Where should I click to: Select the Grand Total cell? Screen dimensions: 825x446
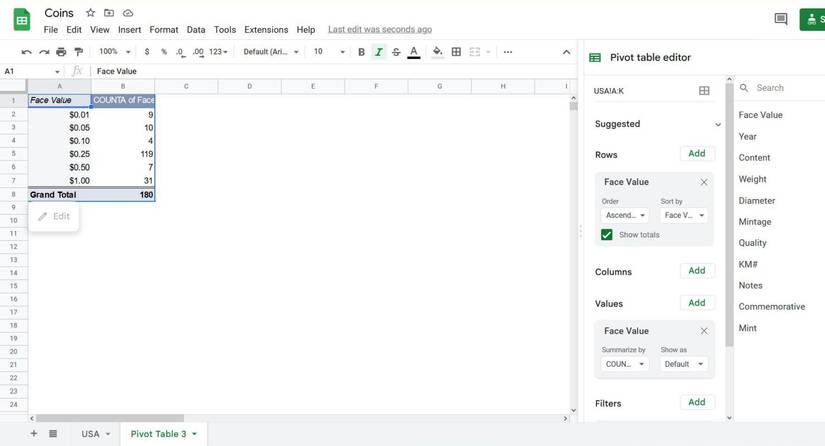pyautogui.click(x=59, y=195)
